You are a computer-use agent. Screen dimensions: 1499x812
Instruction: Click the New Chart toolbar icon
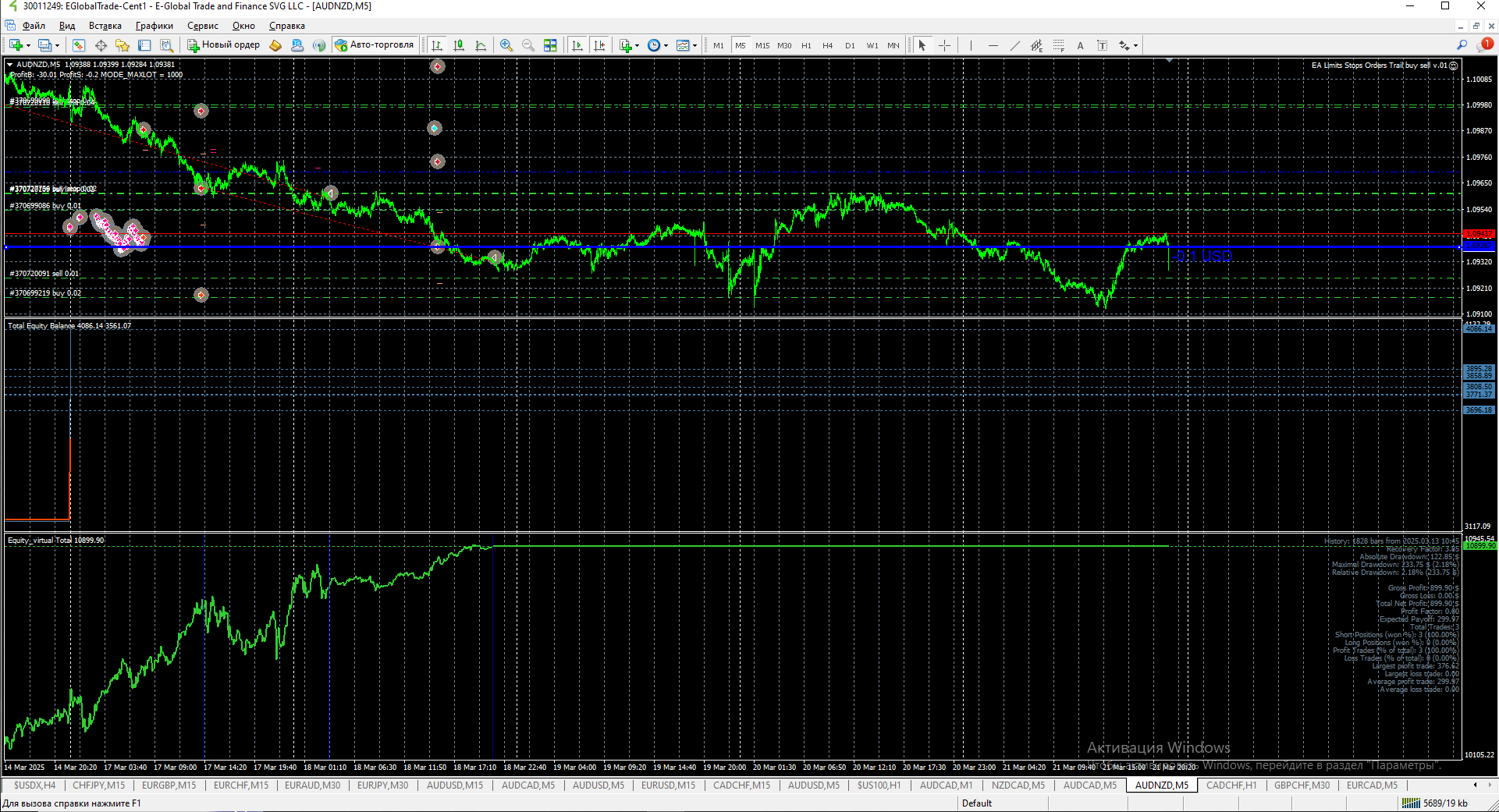point(16,45)
